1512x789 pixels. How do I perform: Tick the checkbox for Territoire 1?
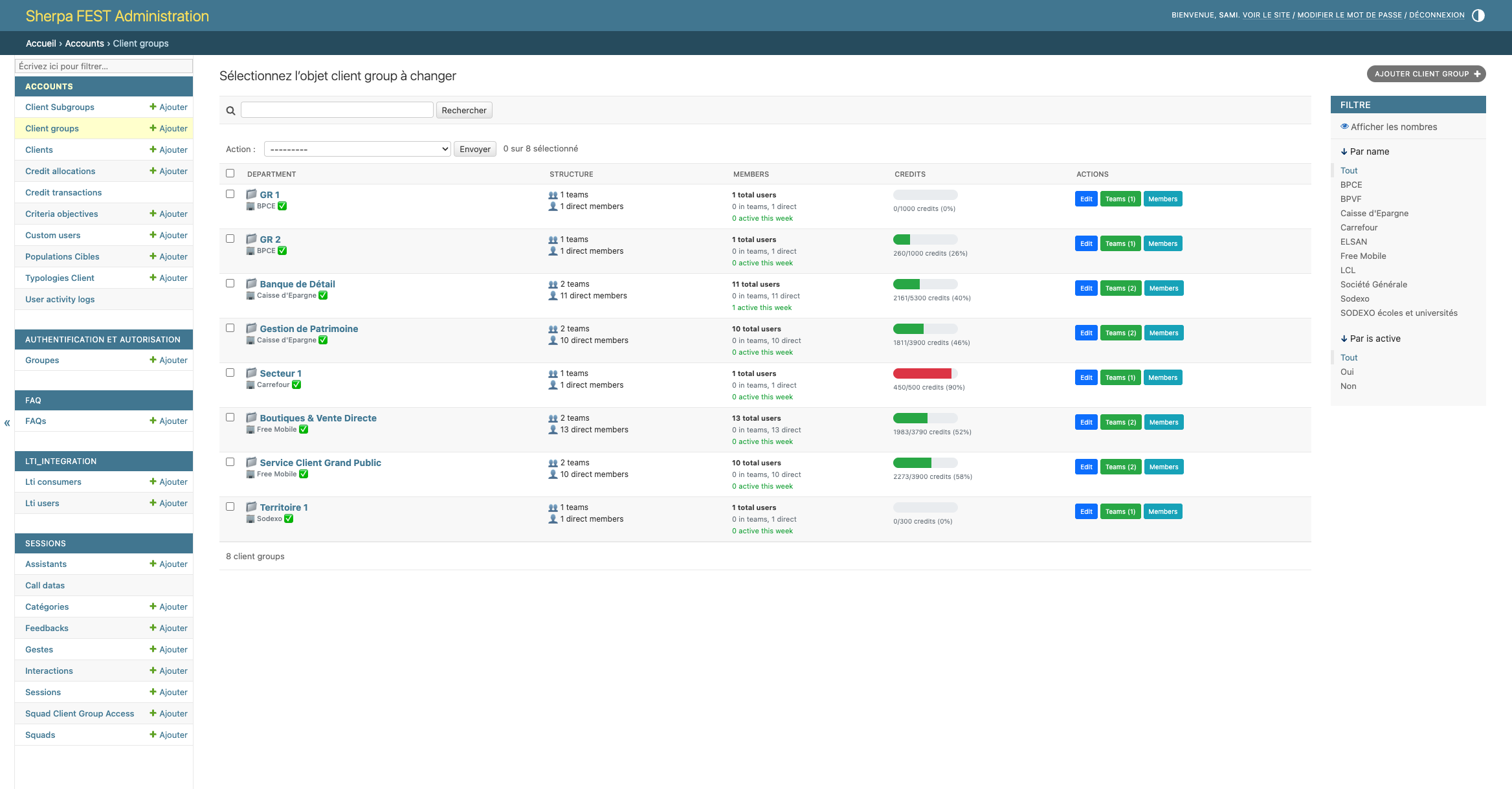230,507
